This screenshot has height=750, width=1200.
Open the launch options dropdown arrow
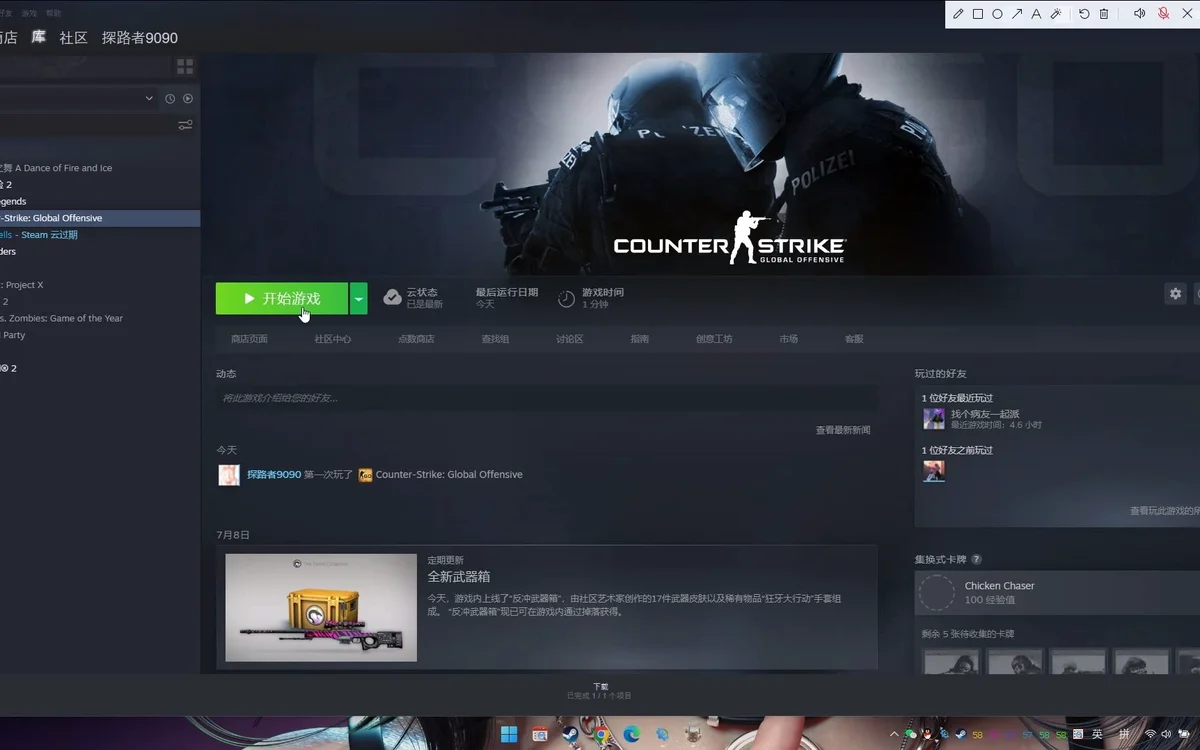click(x=359, y=298)
